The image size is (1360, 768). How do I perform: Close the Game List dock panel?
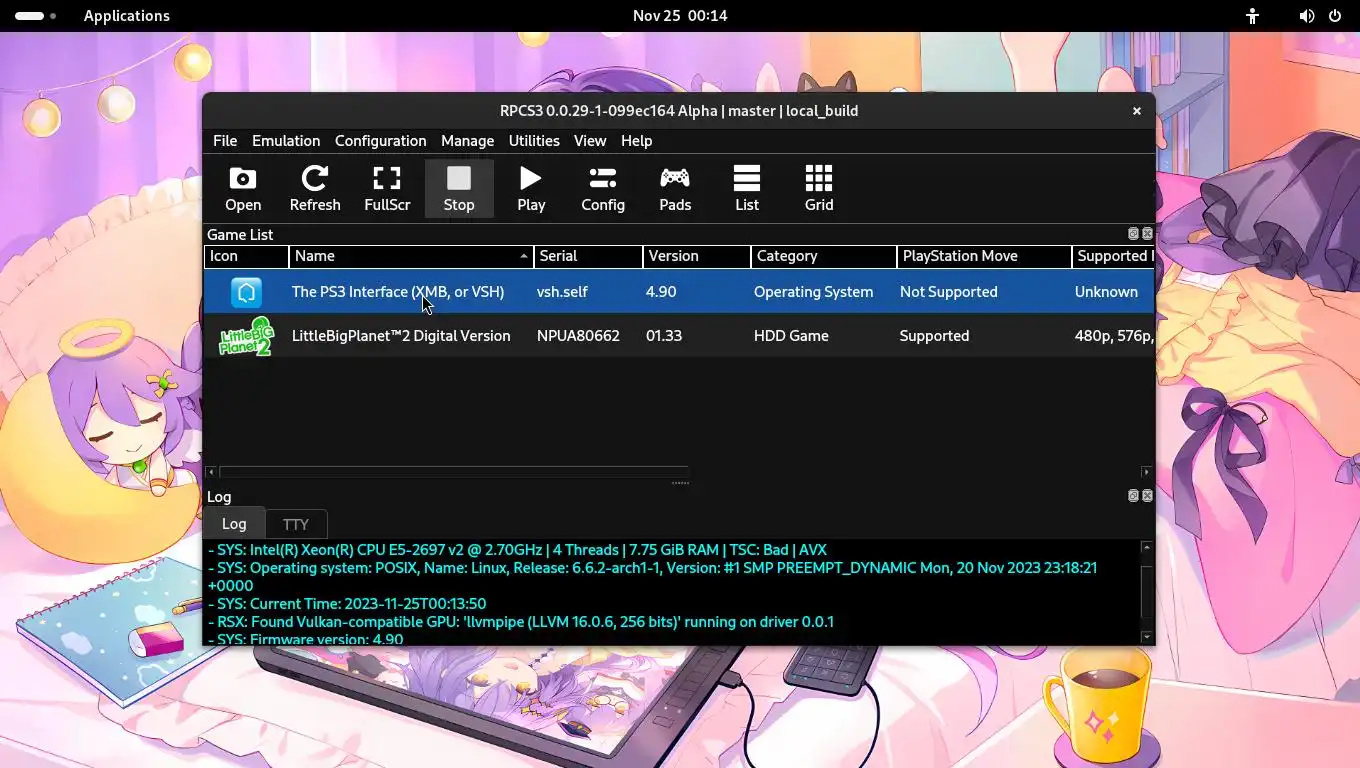[x=1147, y=234]
